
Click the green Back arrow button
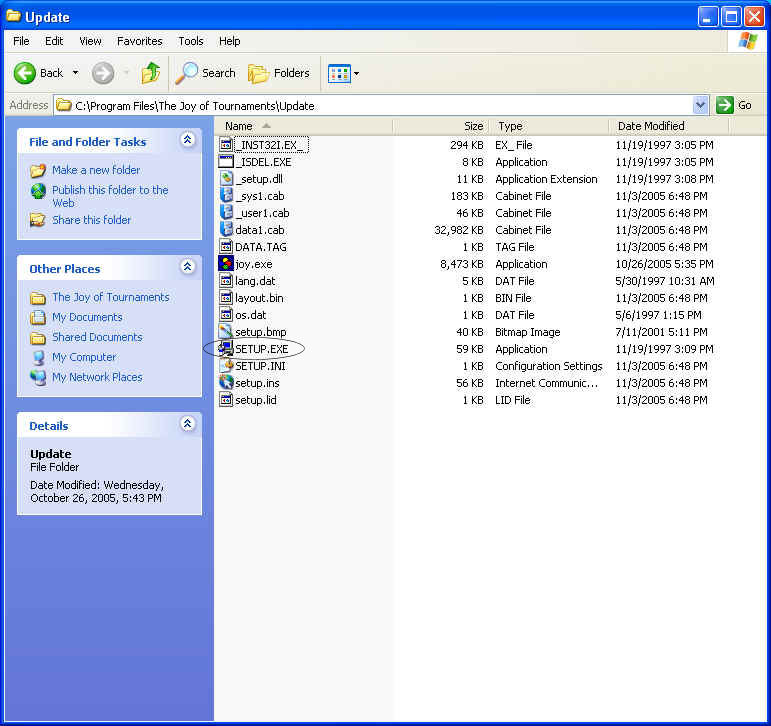point(25,73)
